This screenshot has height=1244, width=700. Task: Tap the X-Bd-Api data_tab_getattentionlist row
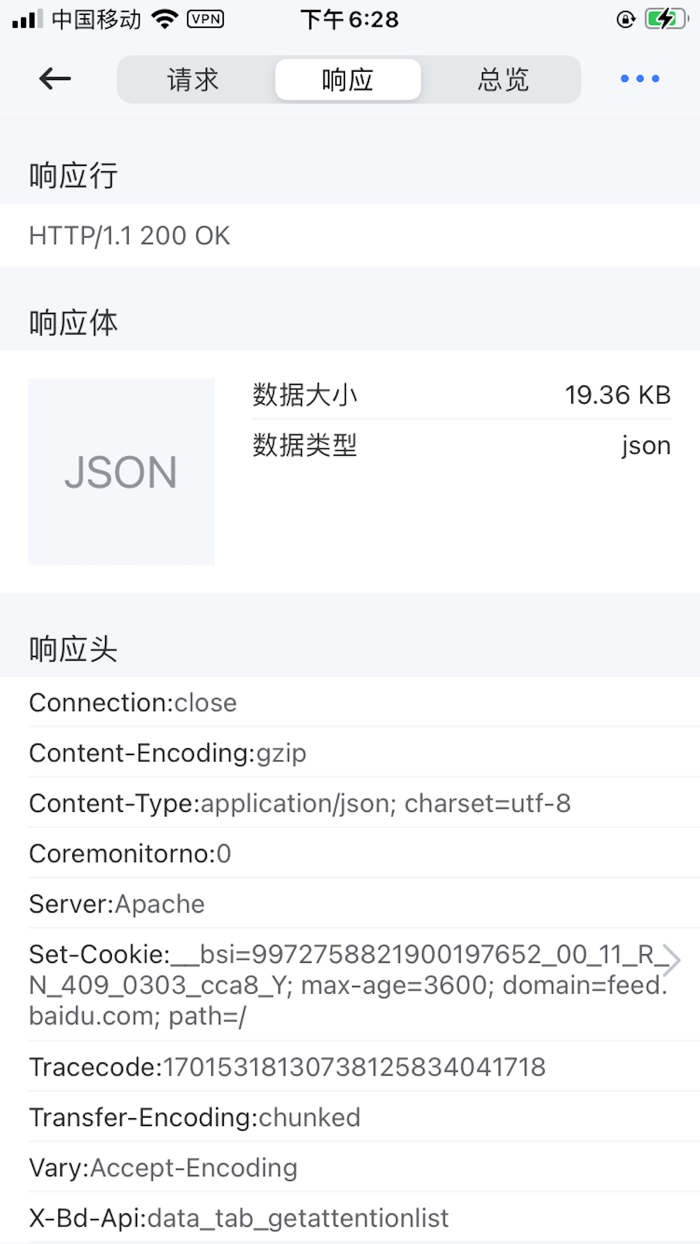(x=239, y=1218)
